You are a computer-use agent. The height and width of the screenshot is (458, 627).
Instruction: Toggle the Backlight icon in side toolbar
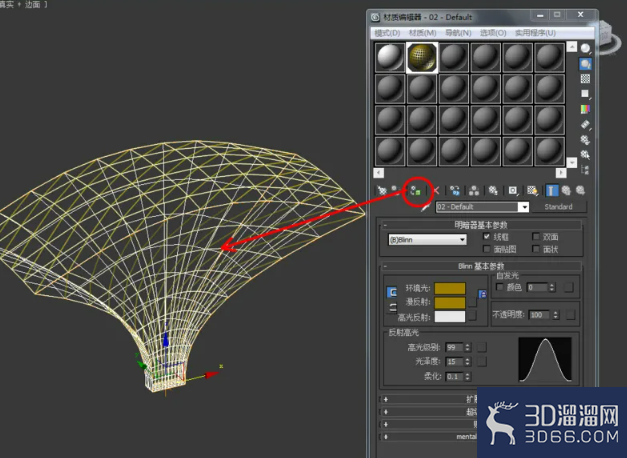coord(585,64)
